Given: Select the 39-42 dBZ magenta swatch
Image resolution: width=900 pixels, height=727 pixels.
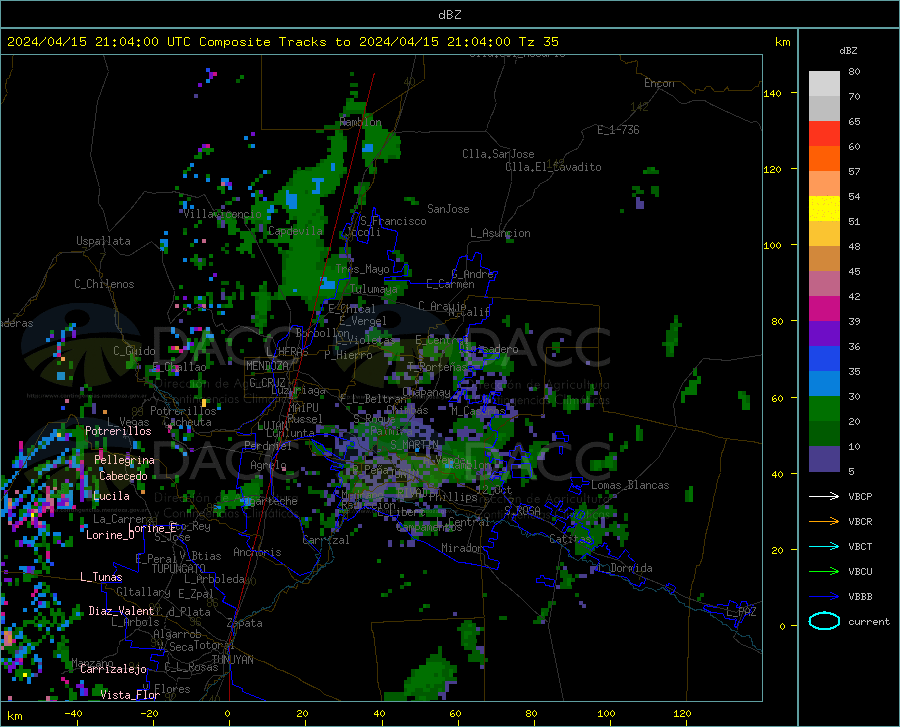Looking at the screenshot, I should [x=824, y=309].
